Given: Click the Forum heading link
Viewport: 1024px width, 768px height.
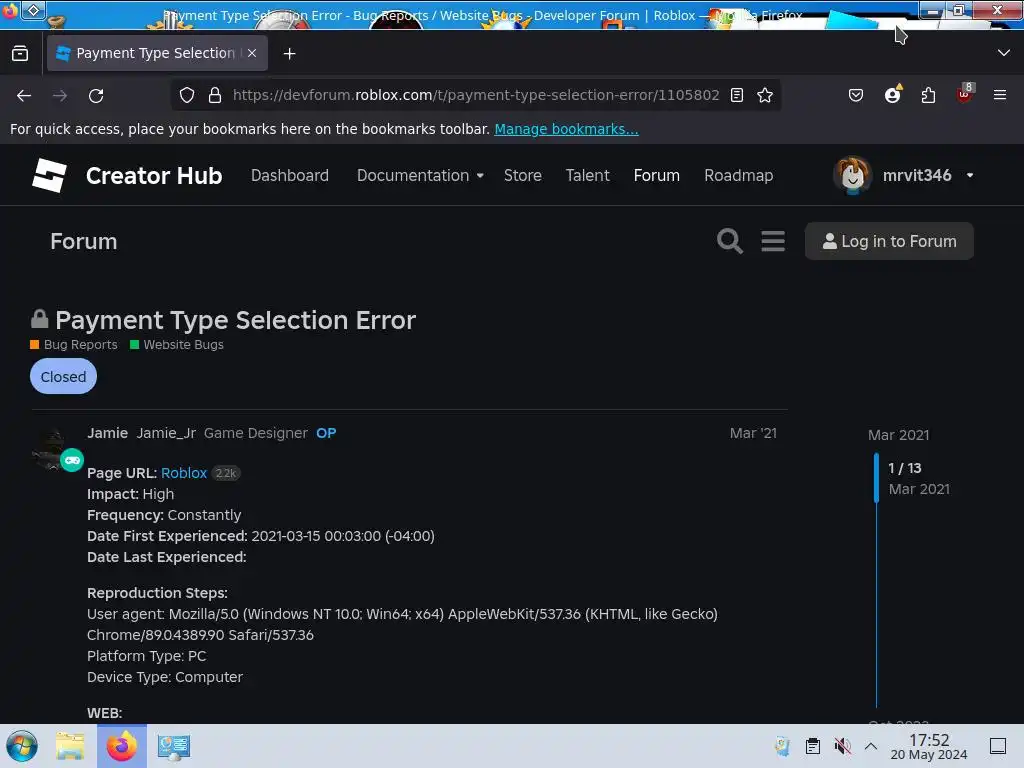Looking at the screenshot, I should [84, 242].
